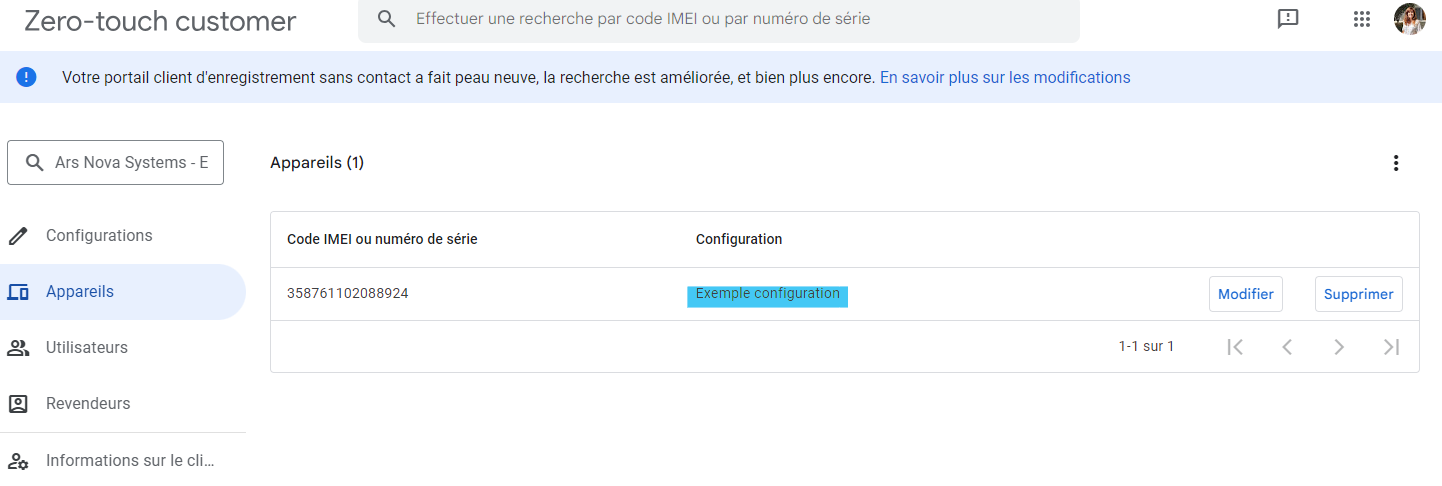Open the Appareils three-dot options menu

[1396, 163]
